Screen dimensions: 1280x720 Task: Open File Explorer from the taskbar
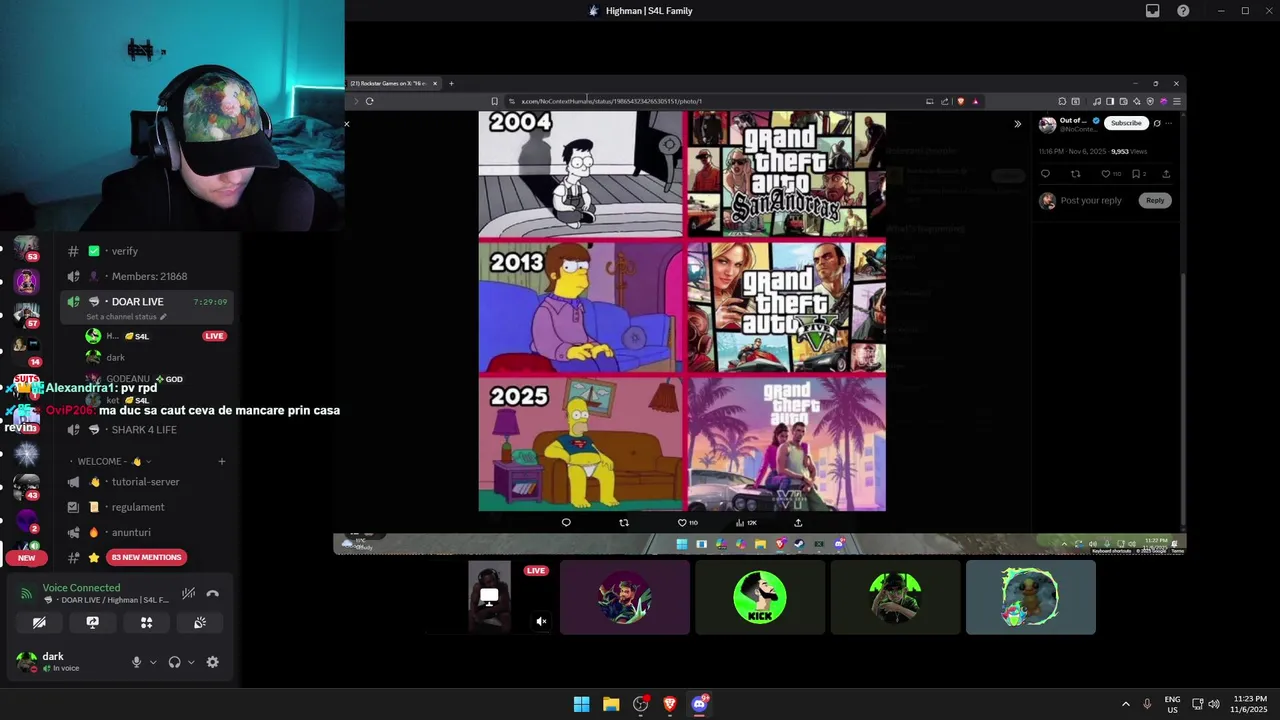pyautogui.click(x=611, y=704)
